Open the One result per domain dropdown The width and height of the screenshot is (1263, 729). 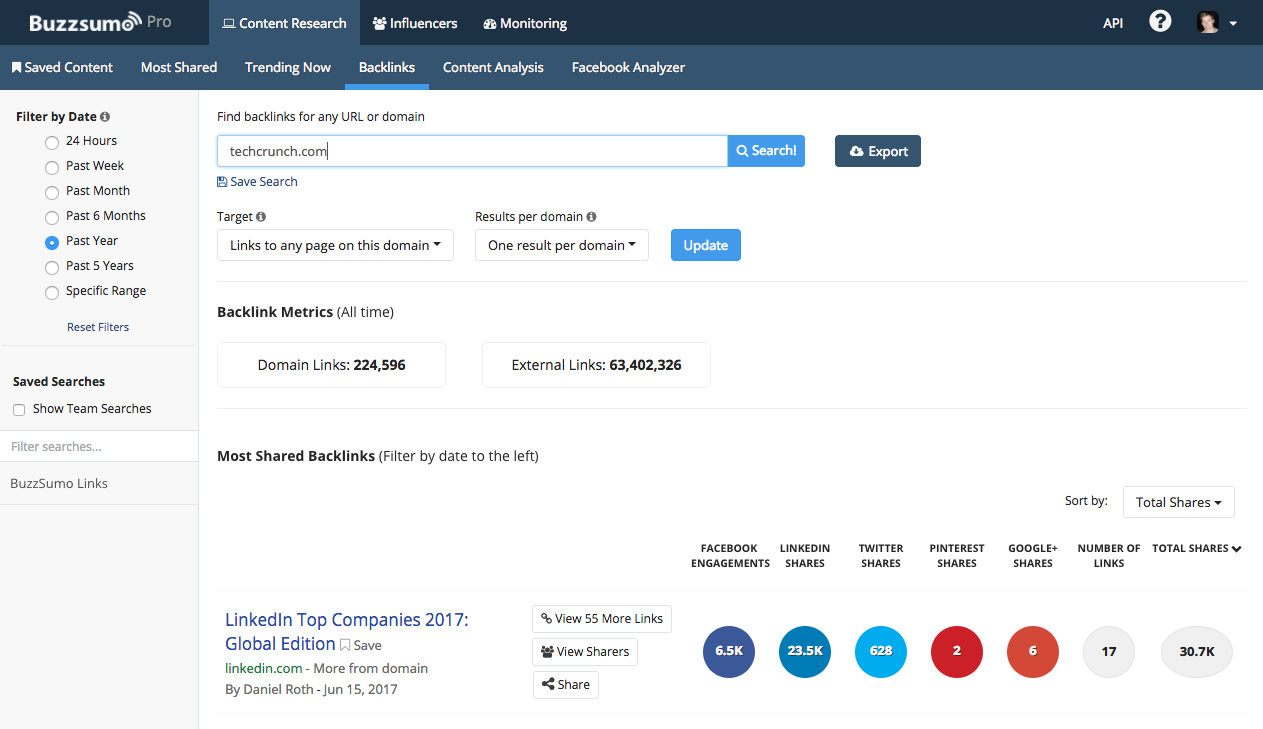(x=561, y=245)
